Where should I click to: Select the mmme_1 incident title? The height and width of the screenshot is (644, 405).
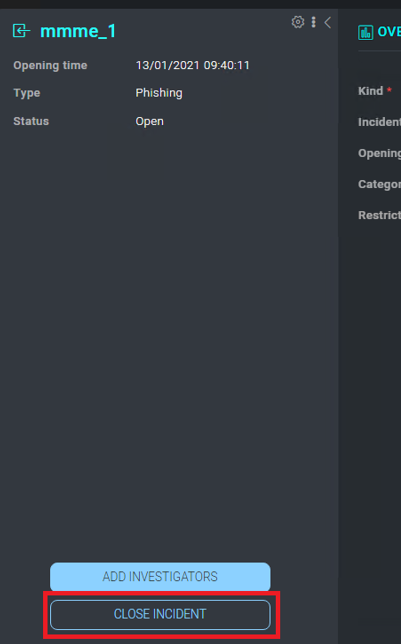point(78,31)
